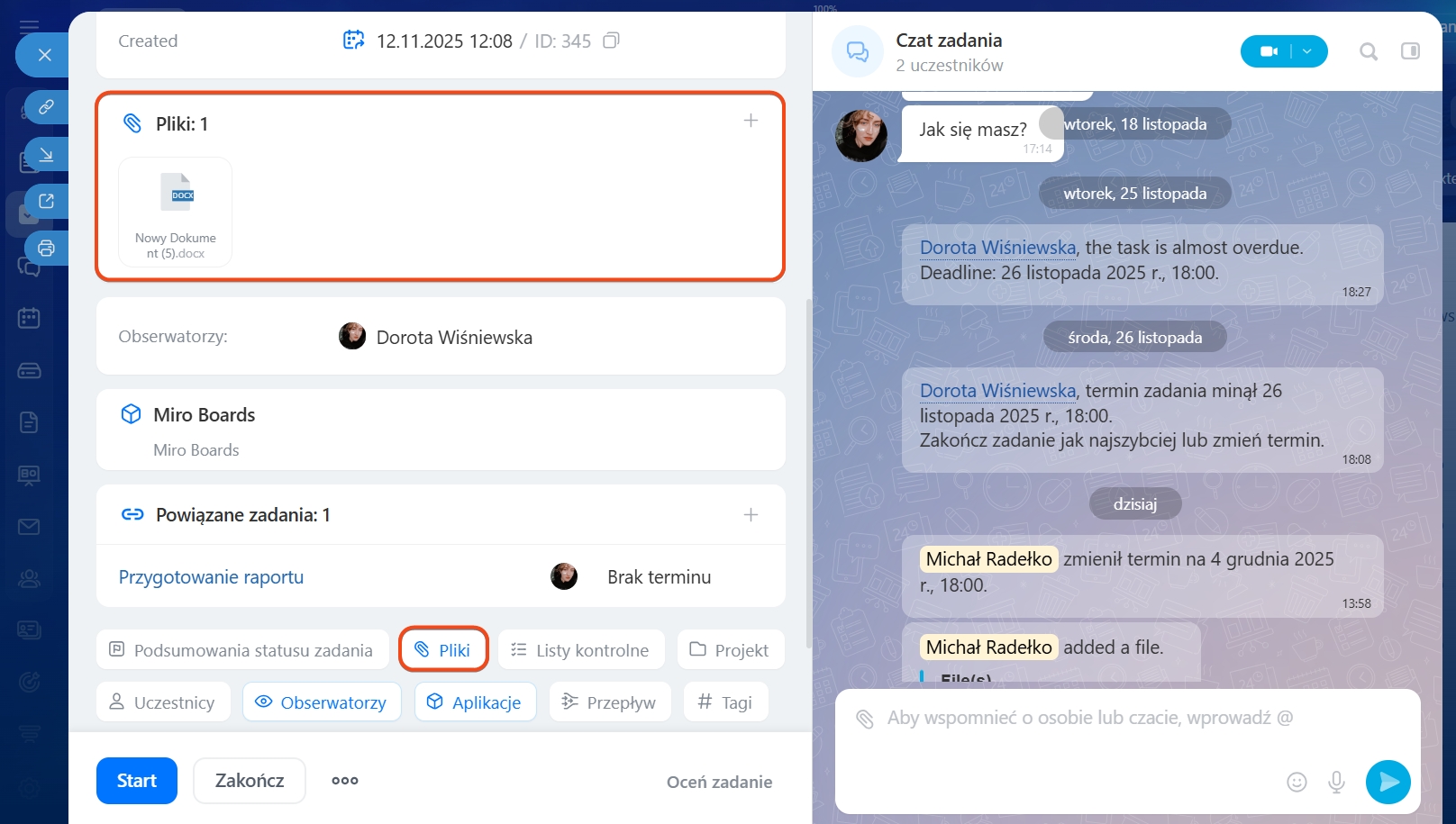Attach a file with chat paperclip icon

point(865,719)
